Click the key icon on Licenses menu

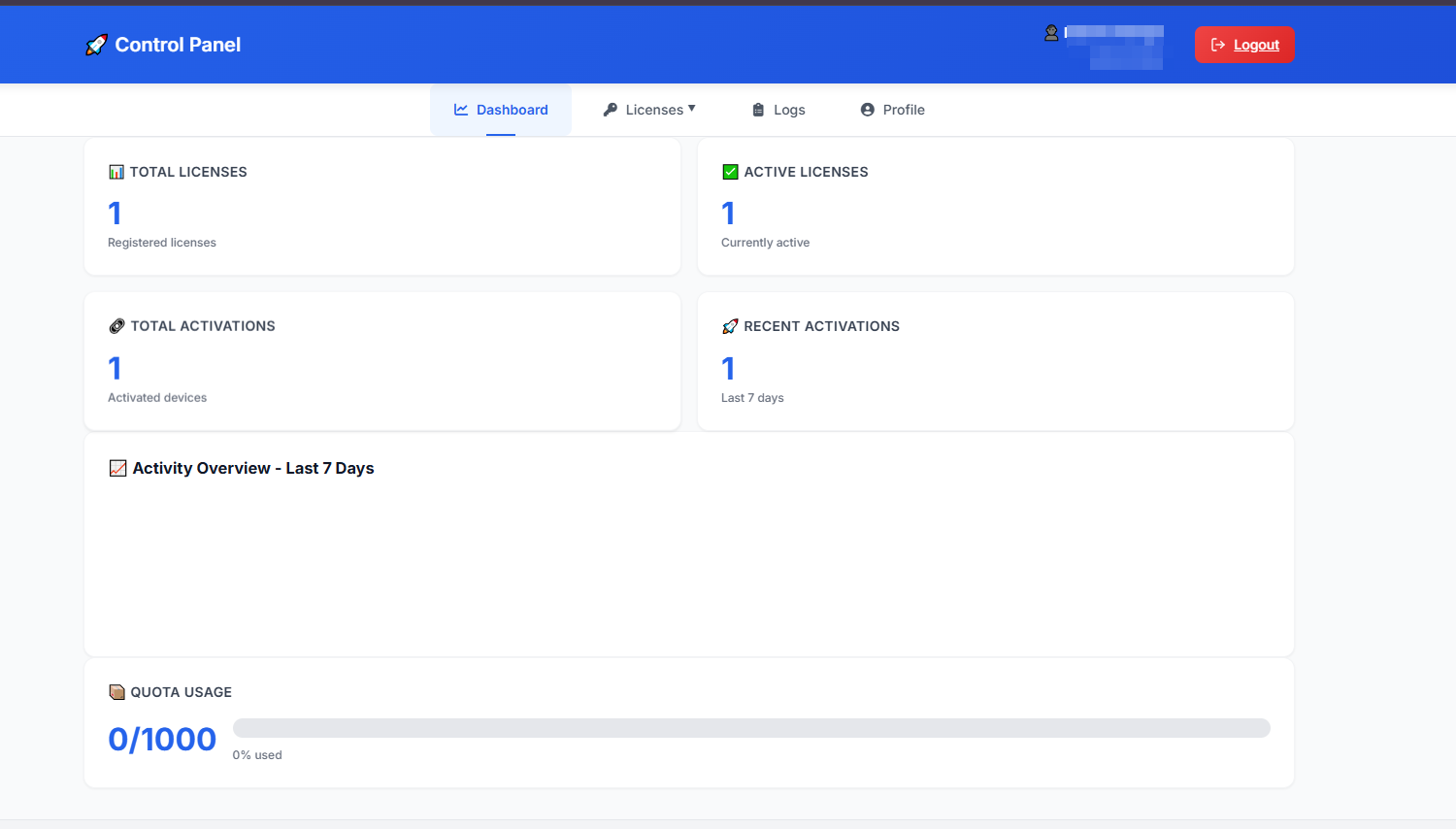[610, 110]
